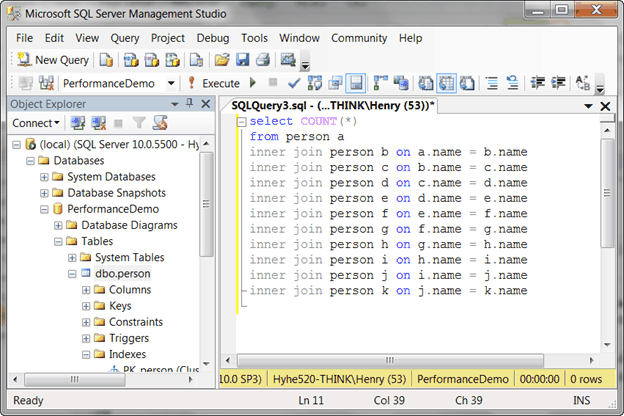Click the Open File folder icon
The height and width of the screenshot is (416, 624).
222,60
